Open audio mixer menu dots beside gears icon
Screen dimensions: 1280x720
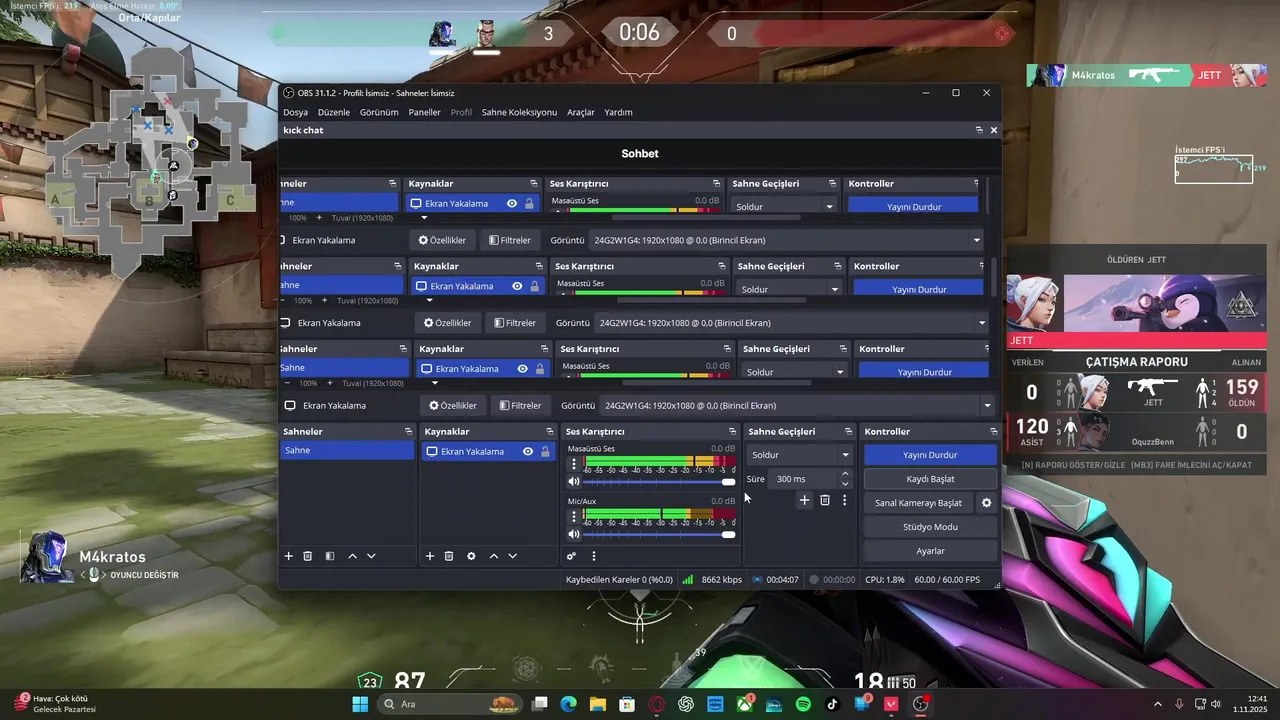[x=593, y=556]
